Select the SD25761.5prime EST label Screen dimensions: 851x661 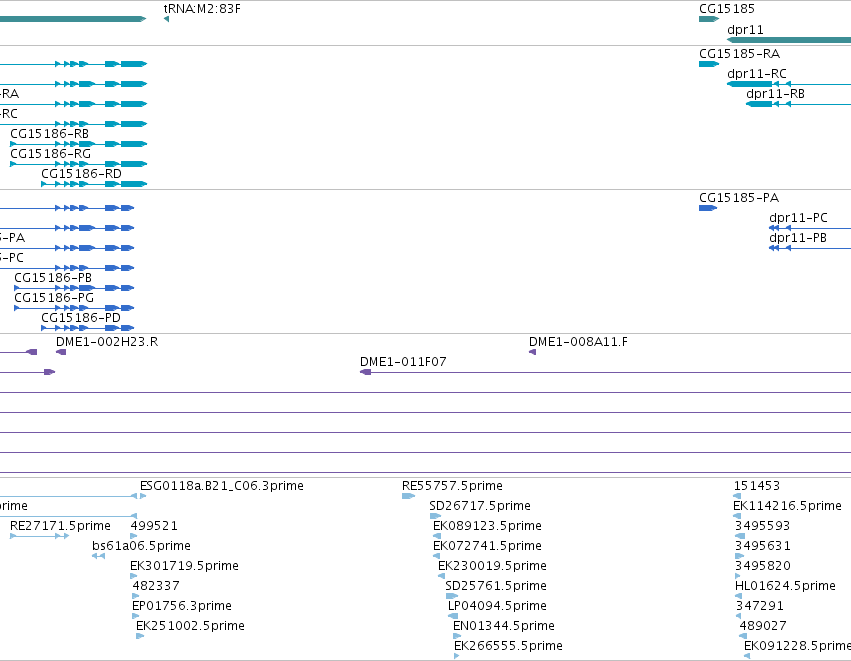[496, 586]
